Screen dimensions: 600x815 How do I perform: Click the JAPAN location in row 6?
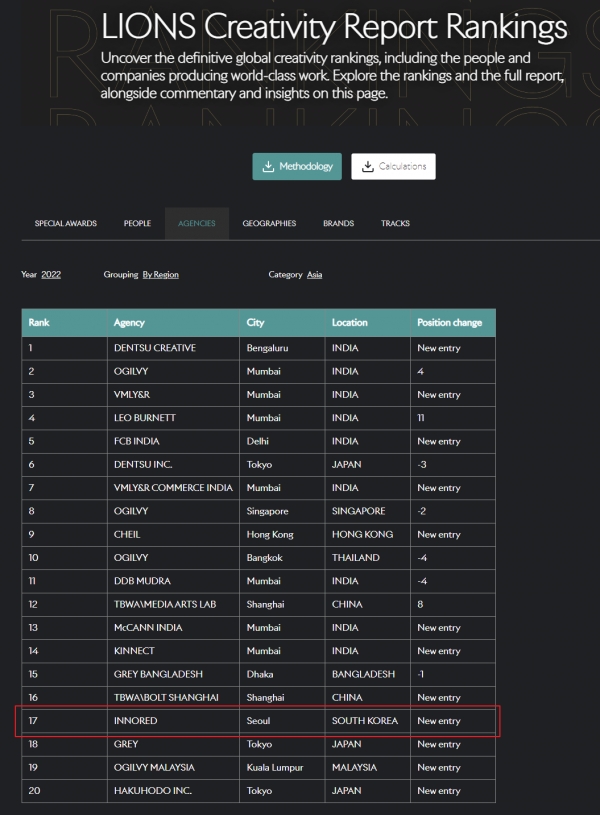[346, 464]
